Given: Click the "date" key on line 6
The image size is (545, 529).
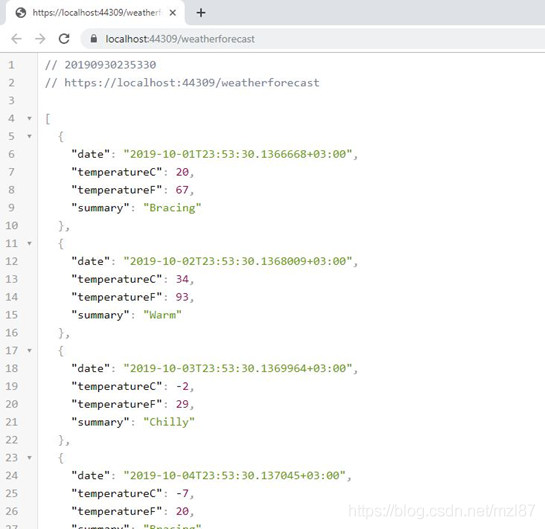Looking at the screenshot, I should tap(90, 154).
